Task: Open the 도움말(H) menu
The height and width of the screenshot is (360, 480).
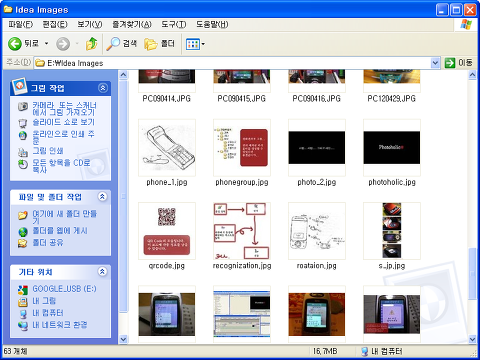Action: [x=212, y=24]
